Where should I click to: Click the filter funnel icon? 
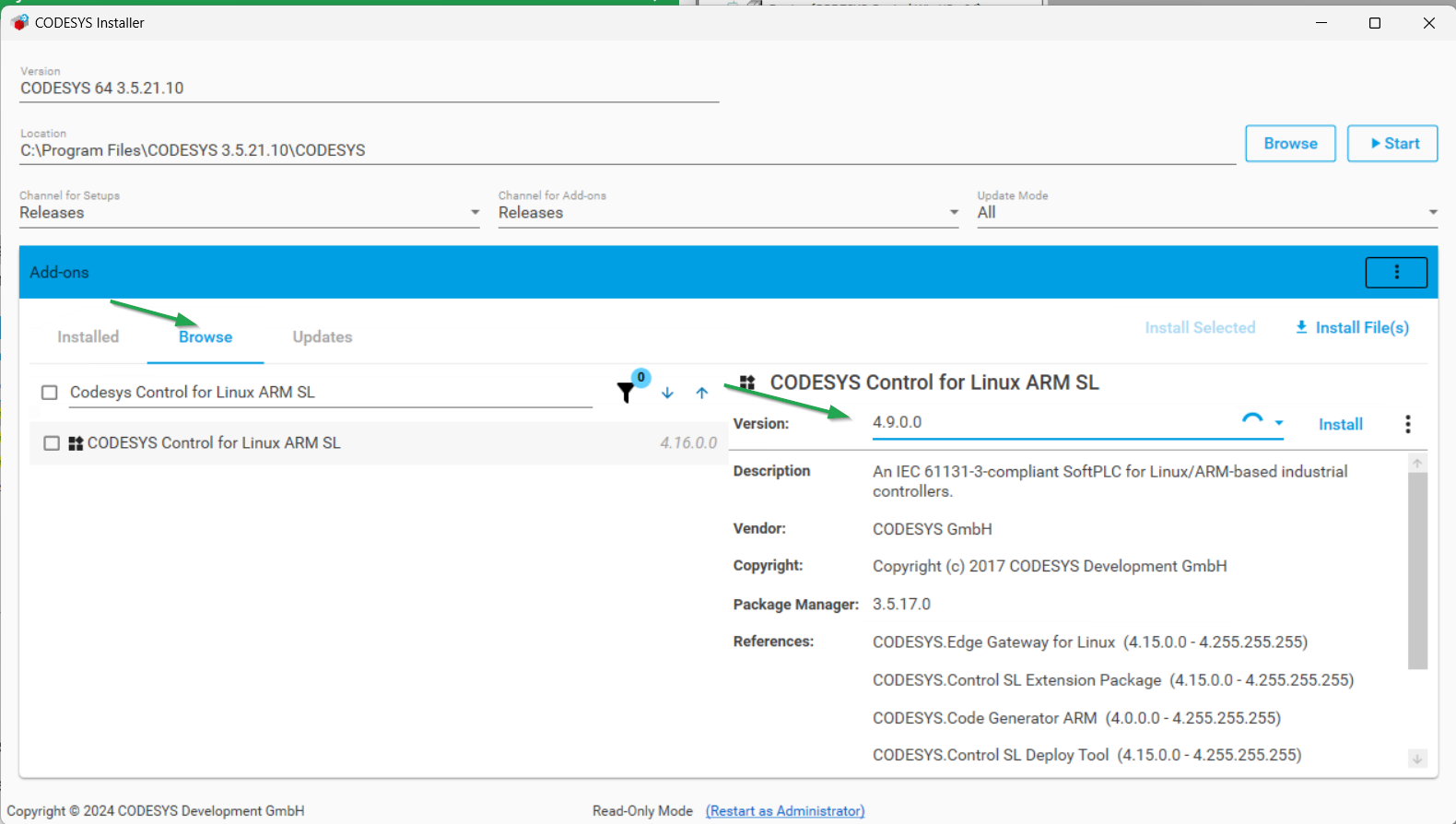pos(627,393)
